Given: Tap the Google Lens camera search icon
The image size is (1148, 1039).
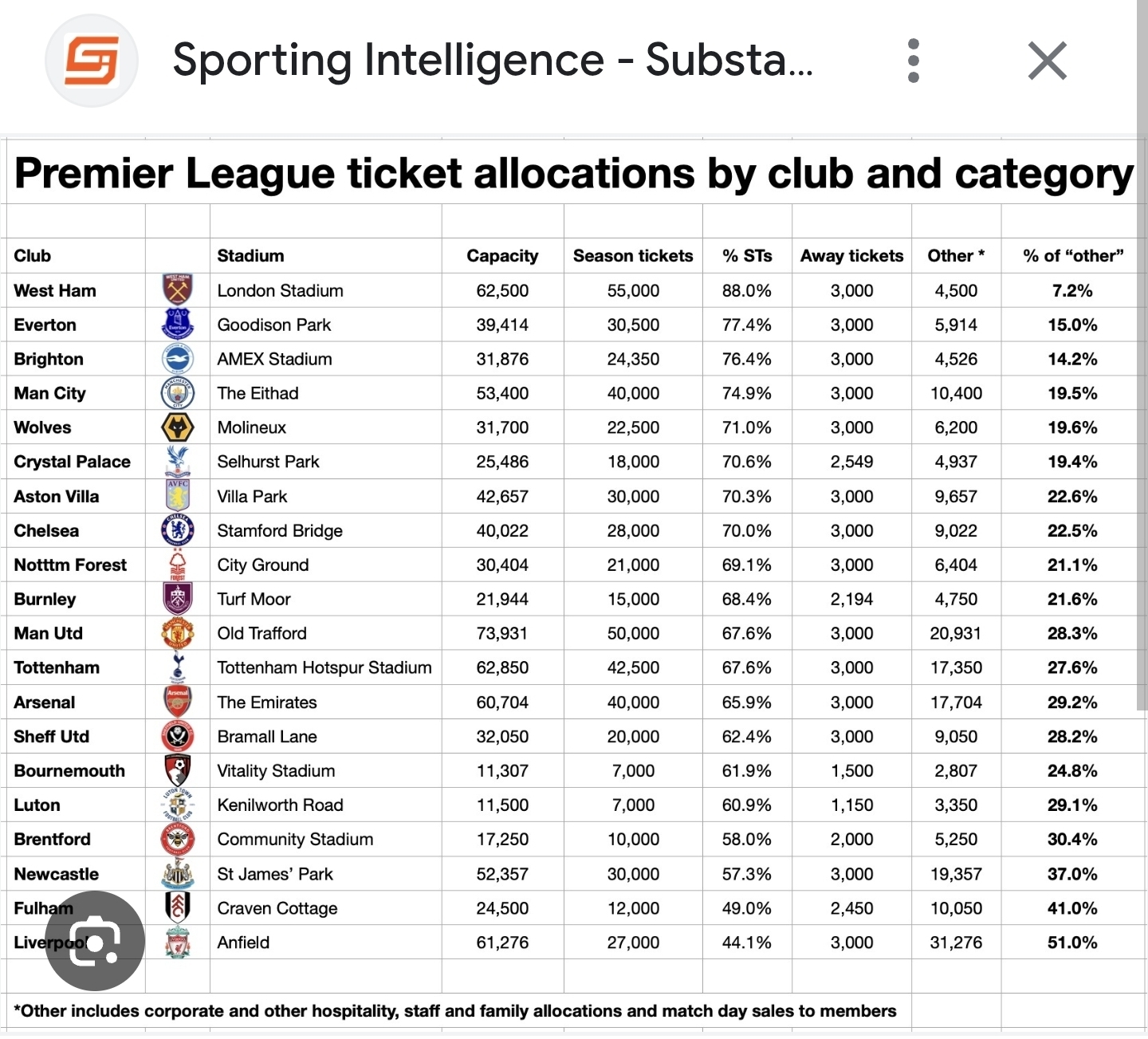Looking at the screenshot, I should [x=95, y=941].
